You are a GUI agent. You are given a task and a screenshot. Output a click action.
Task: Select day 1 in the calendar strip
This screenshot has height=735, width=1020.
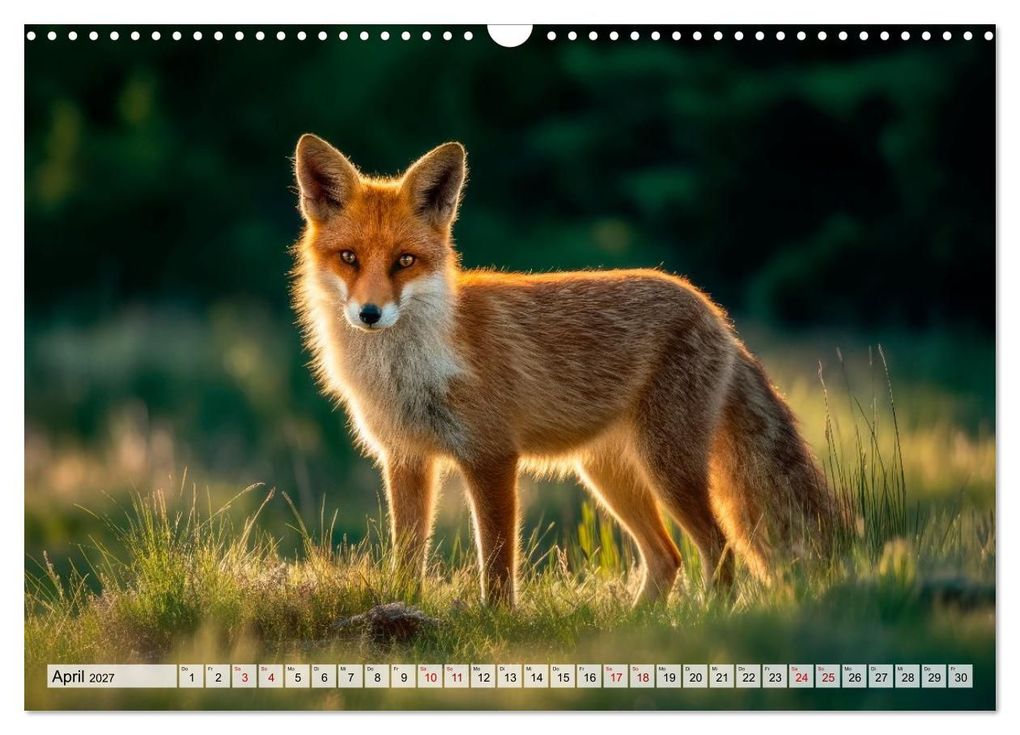(x=191, y=676)
